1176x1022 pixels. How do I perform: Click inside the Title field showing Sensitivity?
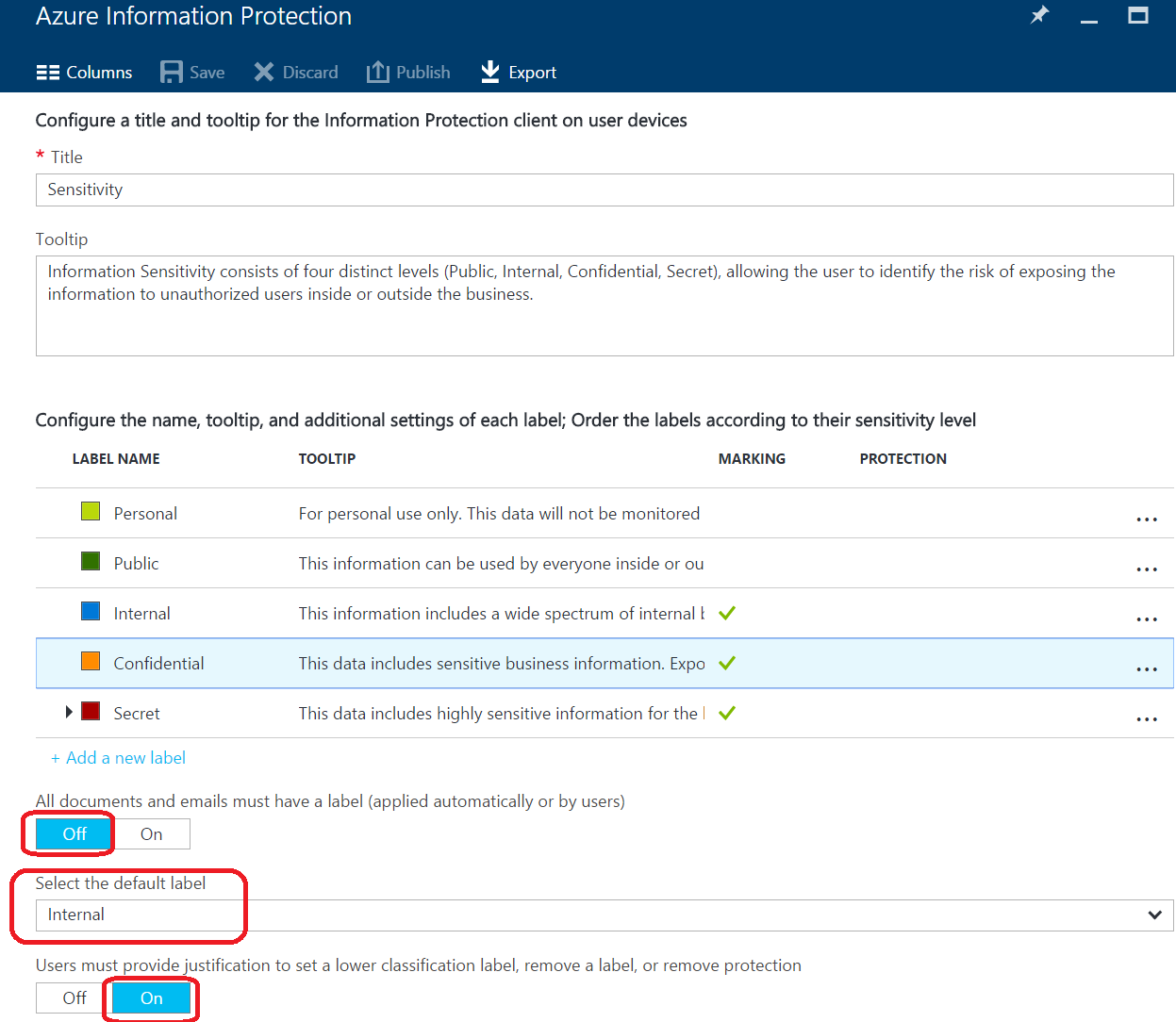[x=377, y=190]
